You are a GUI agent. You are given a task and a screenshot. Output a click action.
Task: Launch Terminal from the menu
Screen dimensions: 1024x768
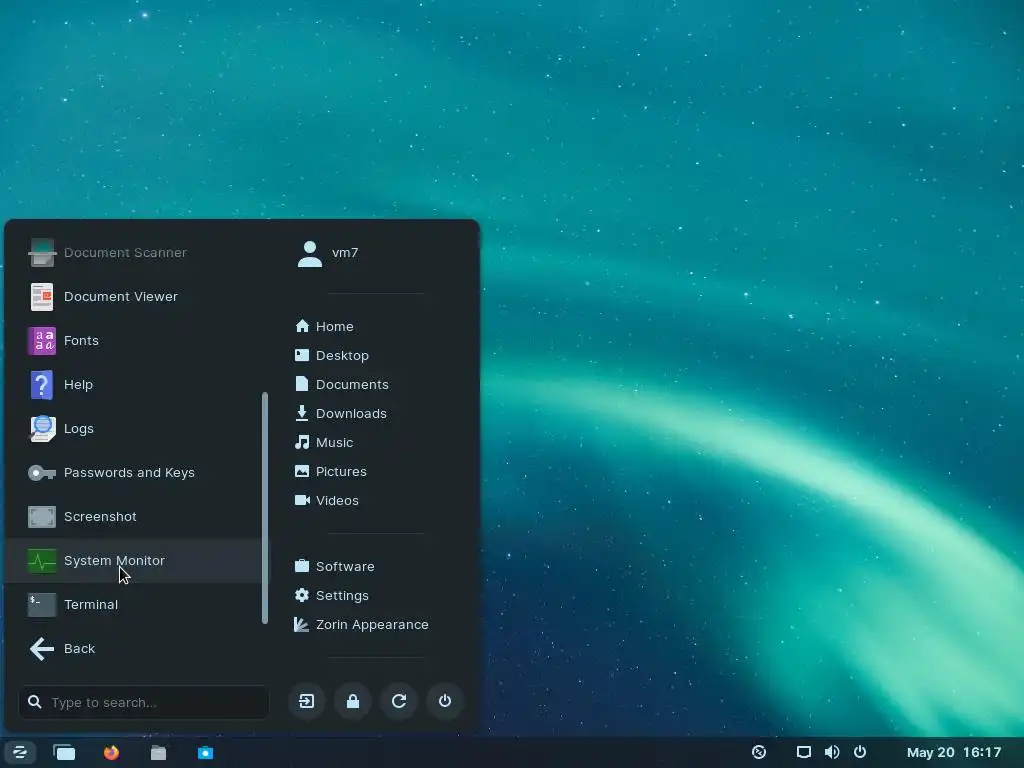point(135,605)
